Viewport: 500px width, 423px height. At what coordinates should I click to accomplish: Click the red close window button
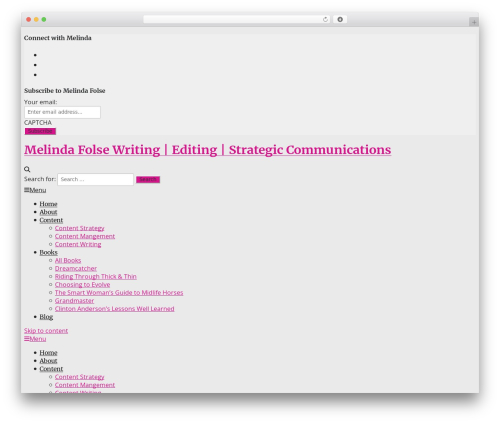pyautogui.click(x=29, y=20)
